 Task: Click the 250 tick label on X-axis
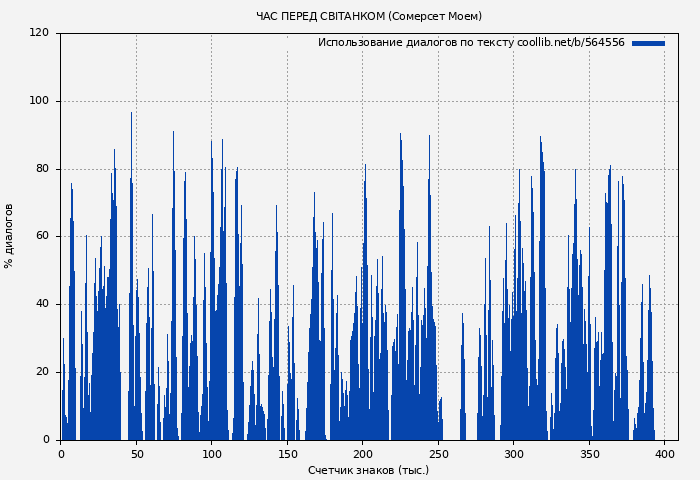point(438,454)
